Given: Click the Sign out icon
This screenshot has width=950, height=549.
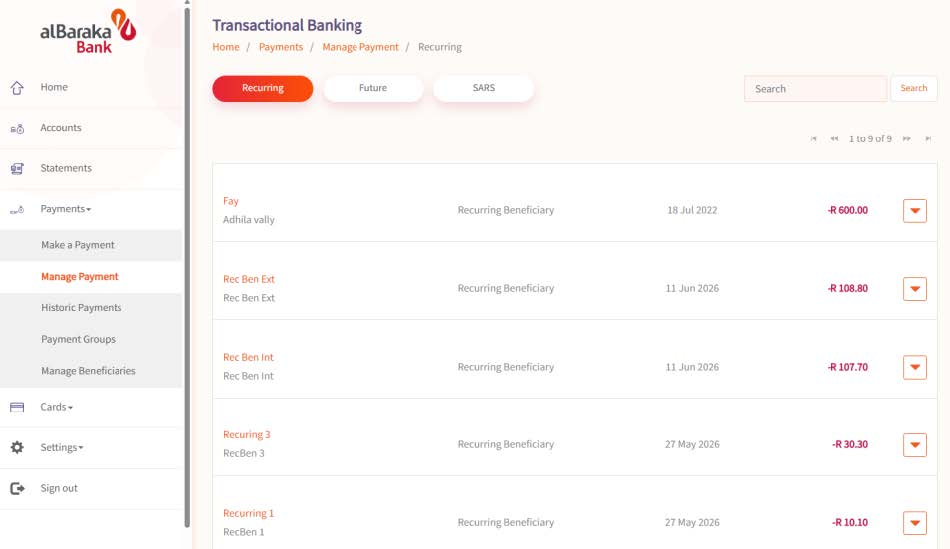Looking at the screenshot, I should click(17, 488).
